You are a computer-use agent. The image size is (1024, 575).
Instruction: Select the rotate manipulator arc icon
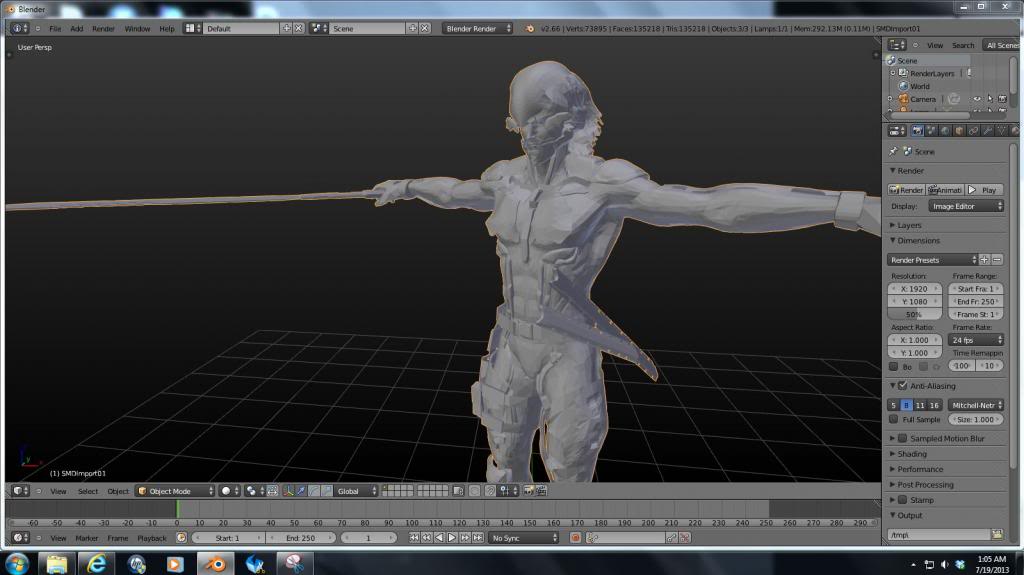tap(314, 491)
